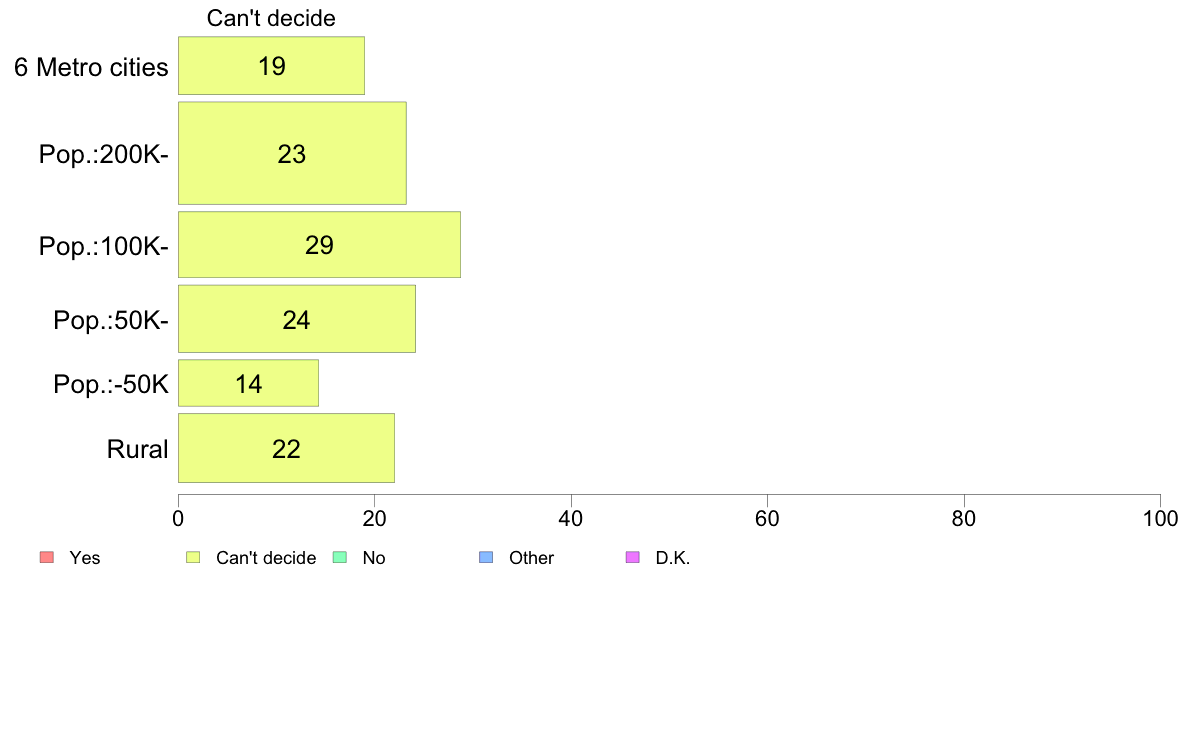Viewport: 1188px width, 736px height.
Task: Click the 40 tick on the axis
Action: click(x=571, y=518)
